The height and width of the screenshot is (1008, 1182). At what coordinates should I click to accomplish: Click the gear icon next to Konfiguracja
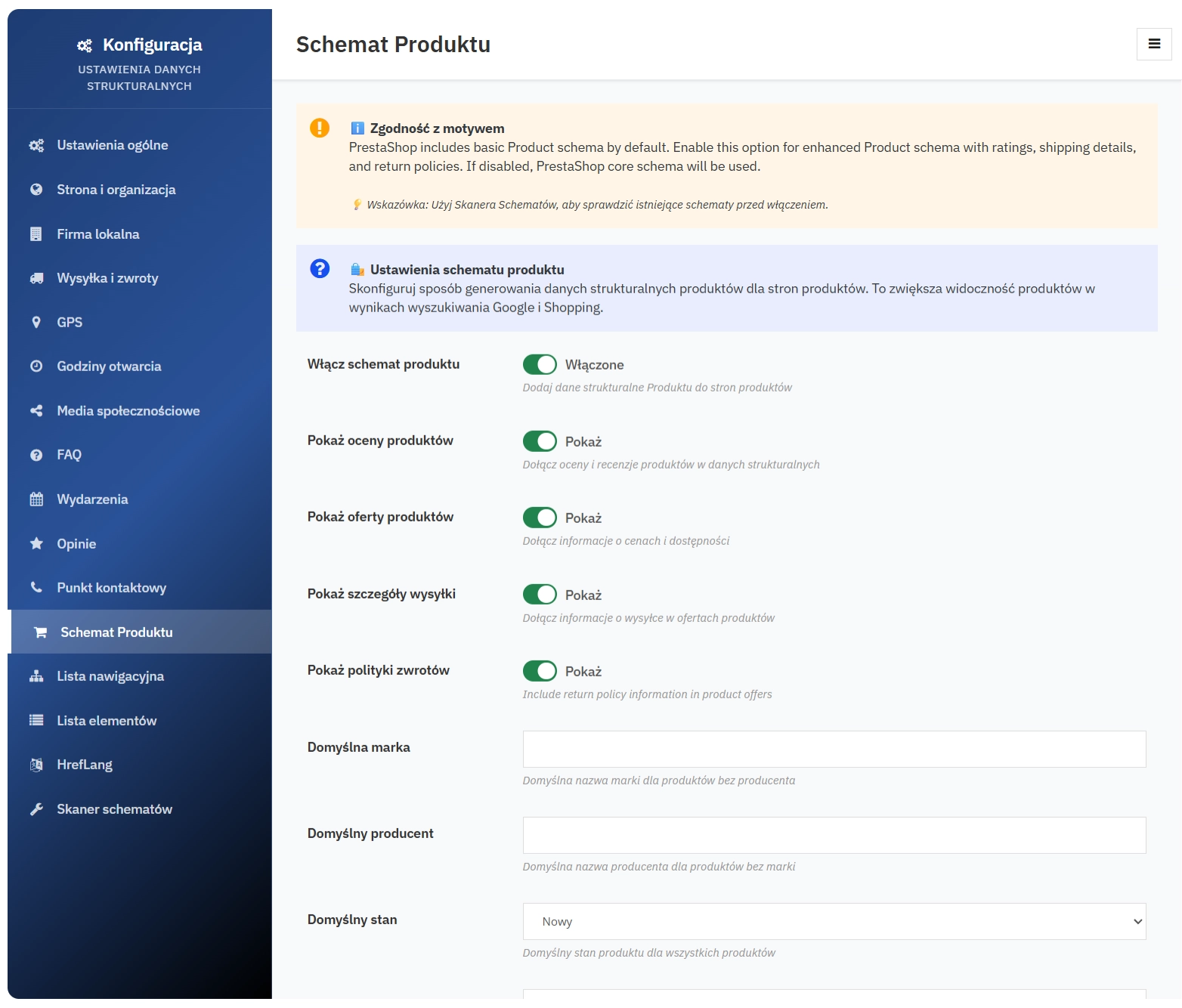[84, 45]
